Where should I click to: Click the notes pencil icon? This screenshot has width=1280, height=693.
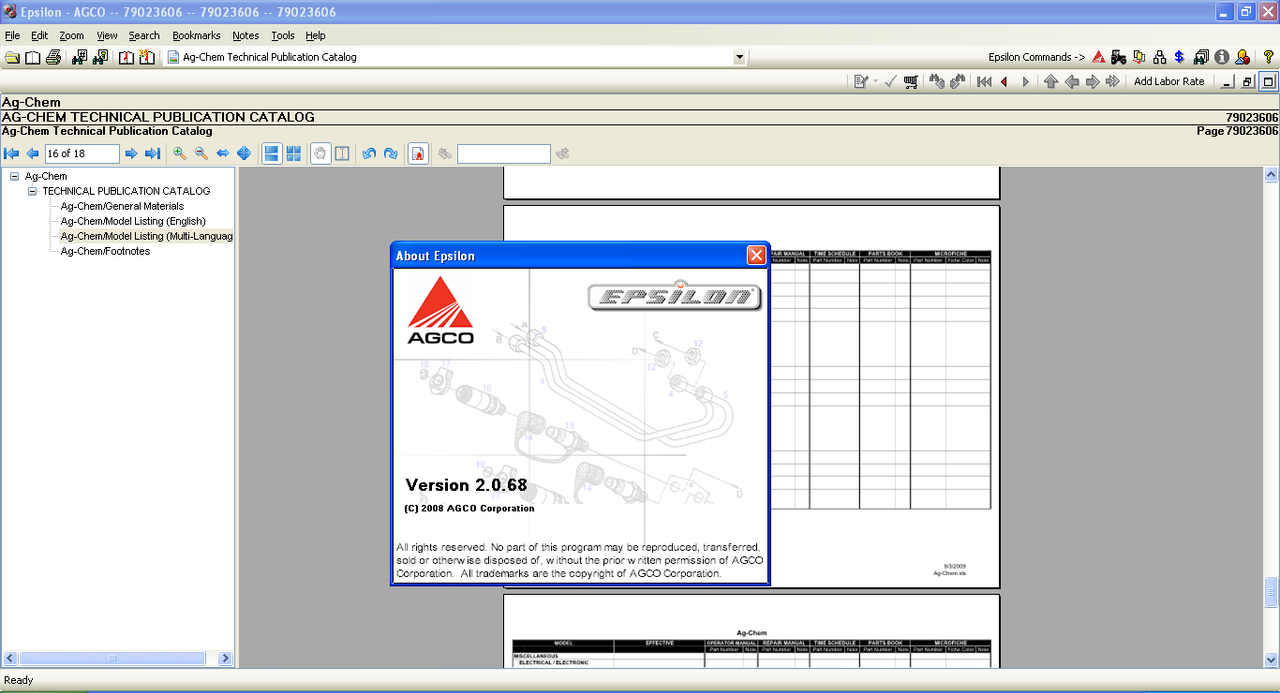point(860,82)
